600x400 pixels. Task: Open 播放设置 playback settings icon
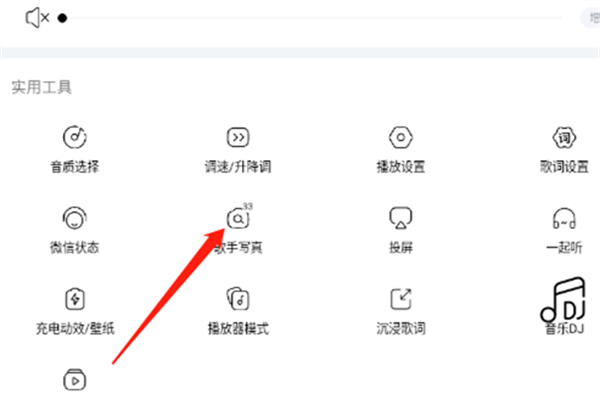point(401,137)
